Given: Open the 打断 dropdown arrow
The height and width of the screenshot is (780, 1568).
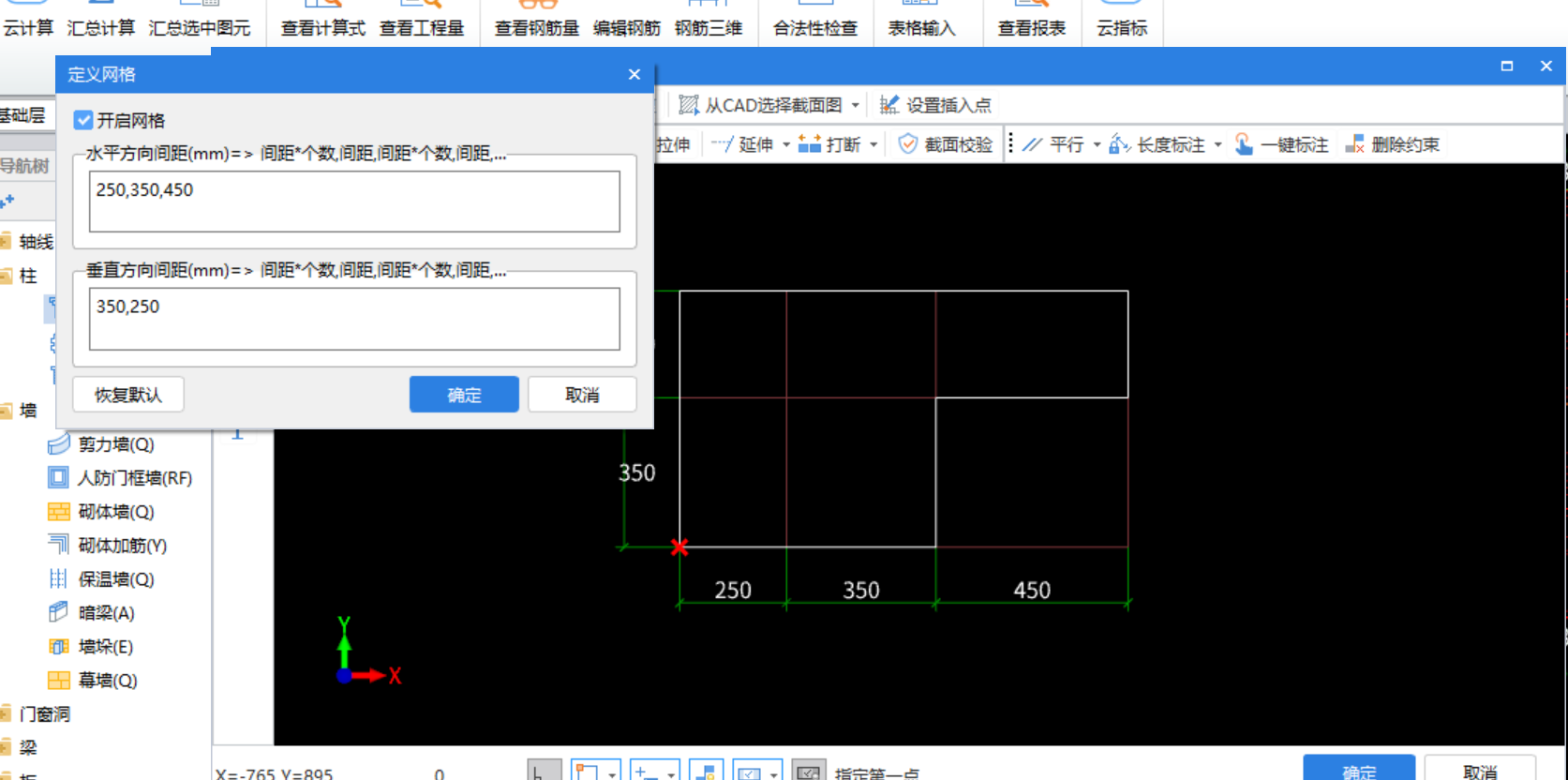Looking at the screenshot, I should pyautogui.click(x=874, y=144).
